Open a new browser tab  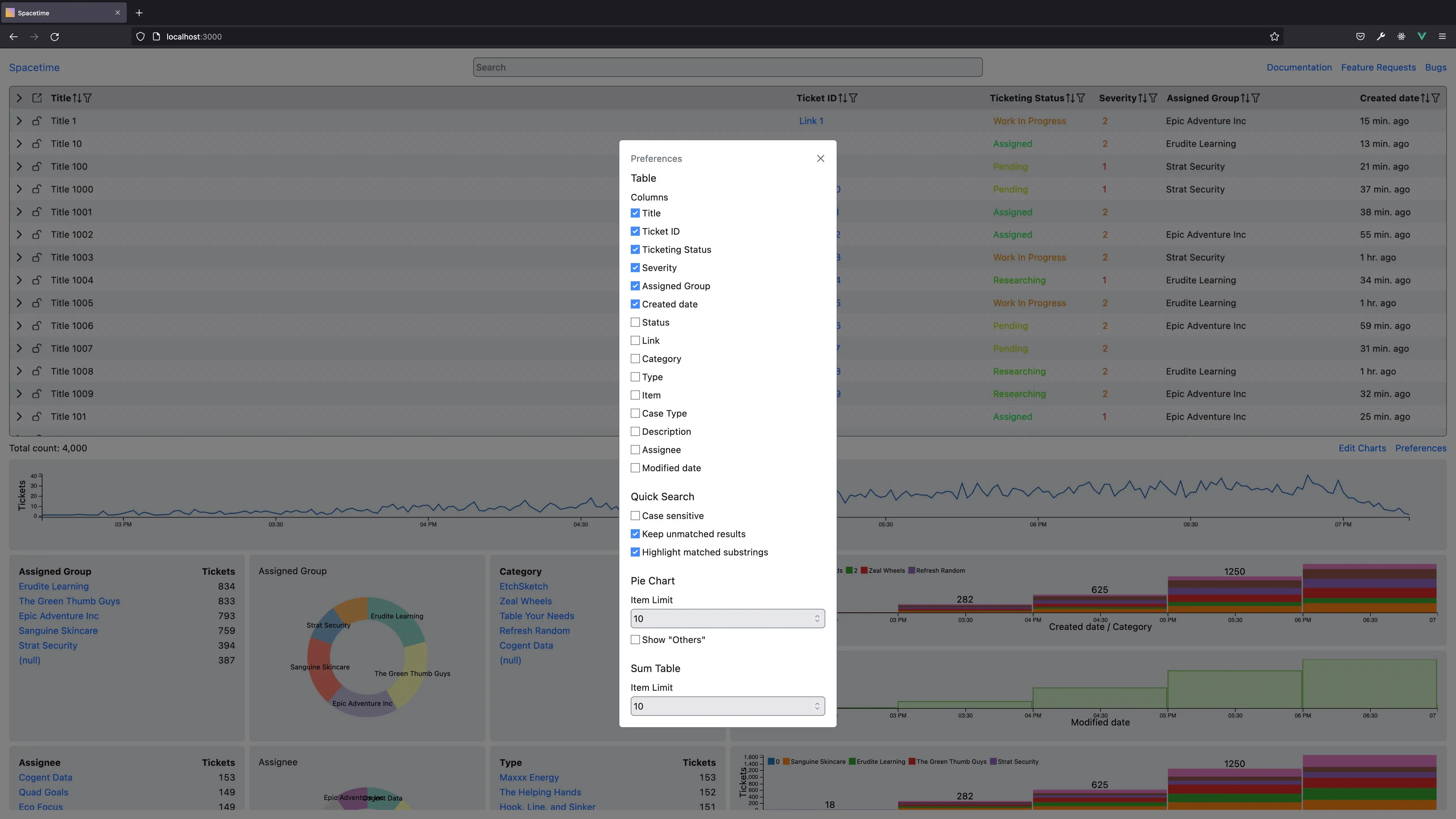coord(139,13)
